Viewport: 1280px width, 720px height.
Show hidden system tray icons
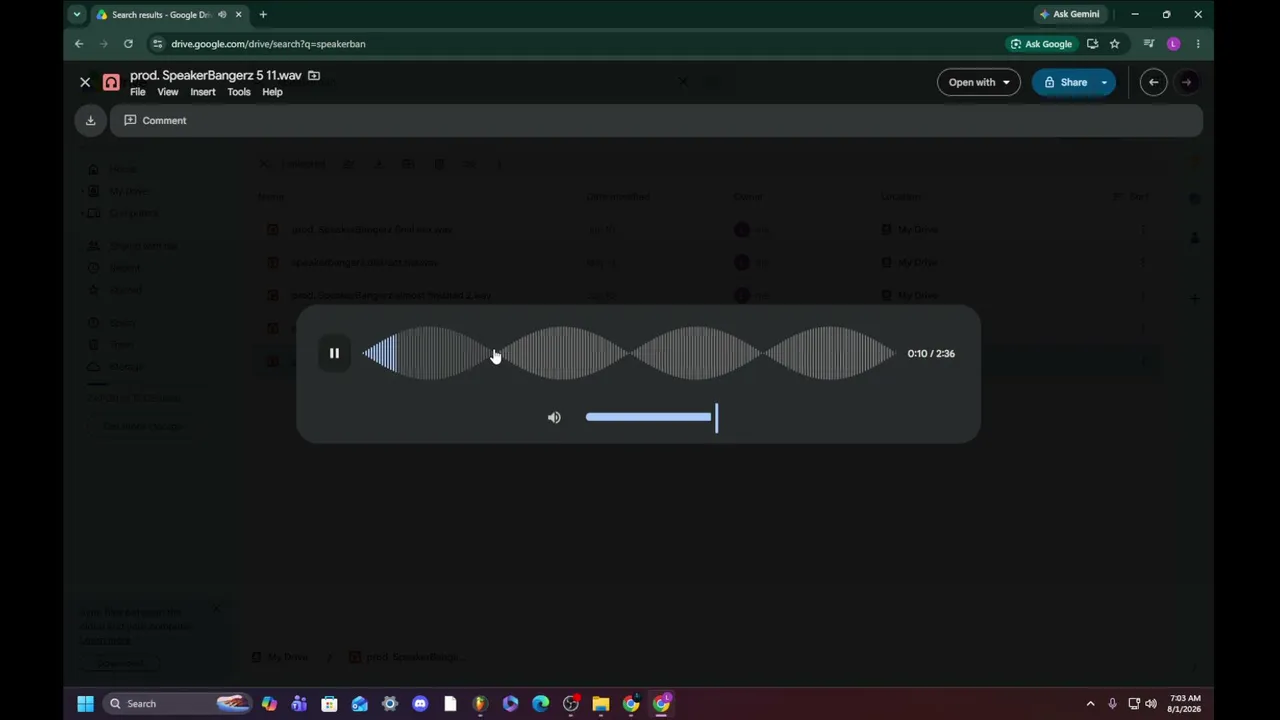(1090, 704)
